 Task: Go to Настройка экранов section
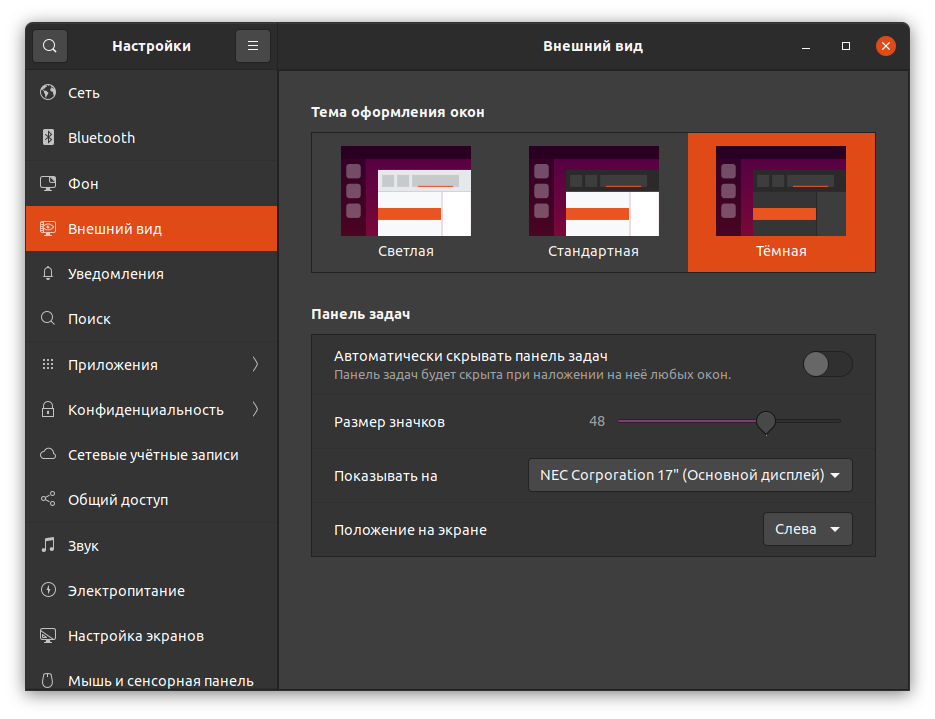point(136,636)
